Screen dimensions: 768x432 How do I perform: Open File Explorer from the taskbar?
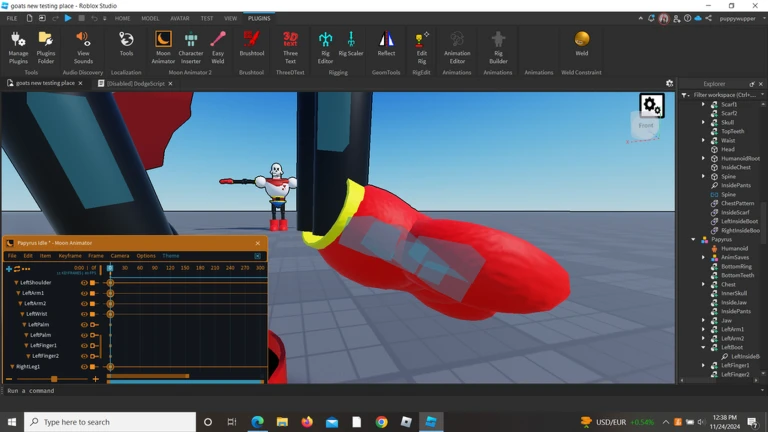click(x=282, y=422)
